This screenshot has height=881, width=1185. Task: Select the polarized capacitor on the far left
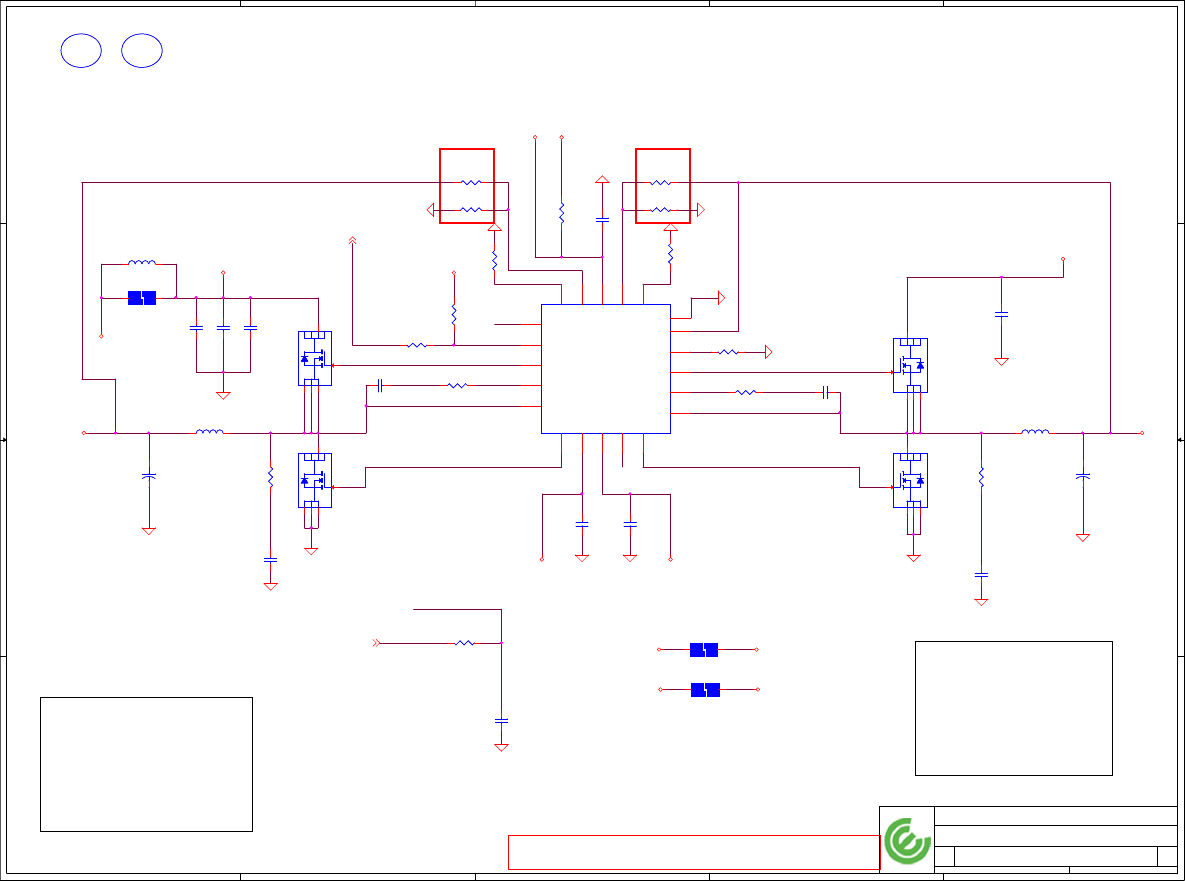(149, 476)
